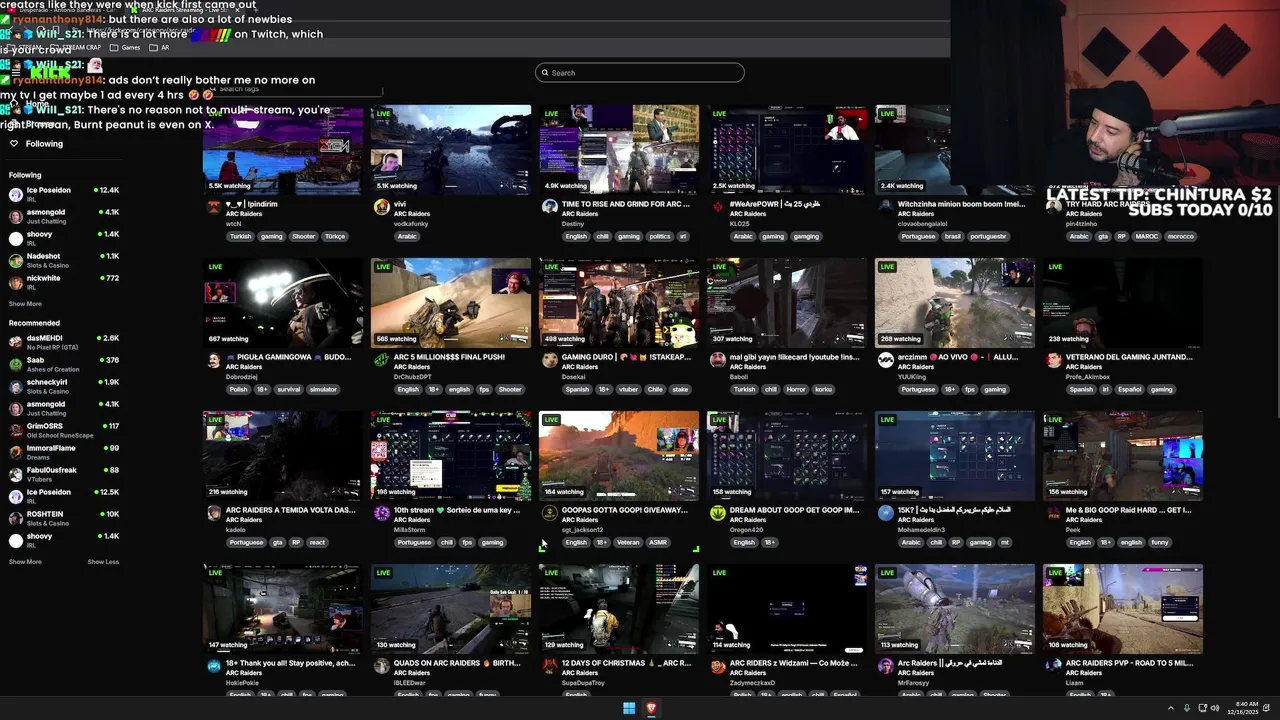Select the survival tag on Dobrodziej's stream
1280x720 pixels.
click(289, 390)
